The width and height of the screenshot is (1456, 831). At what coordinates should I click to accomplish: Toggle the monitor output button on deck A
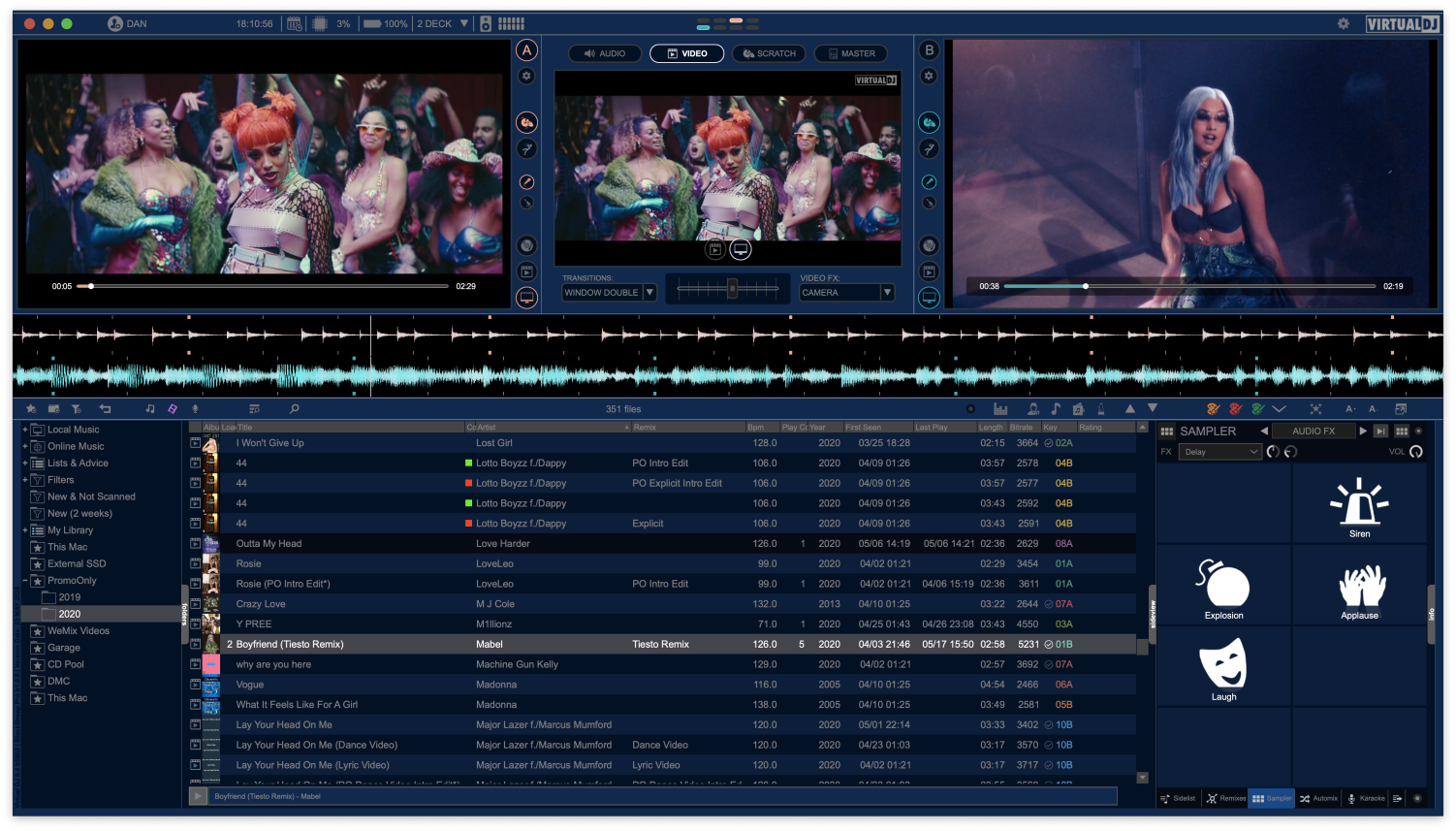526,297
